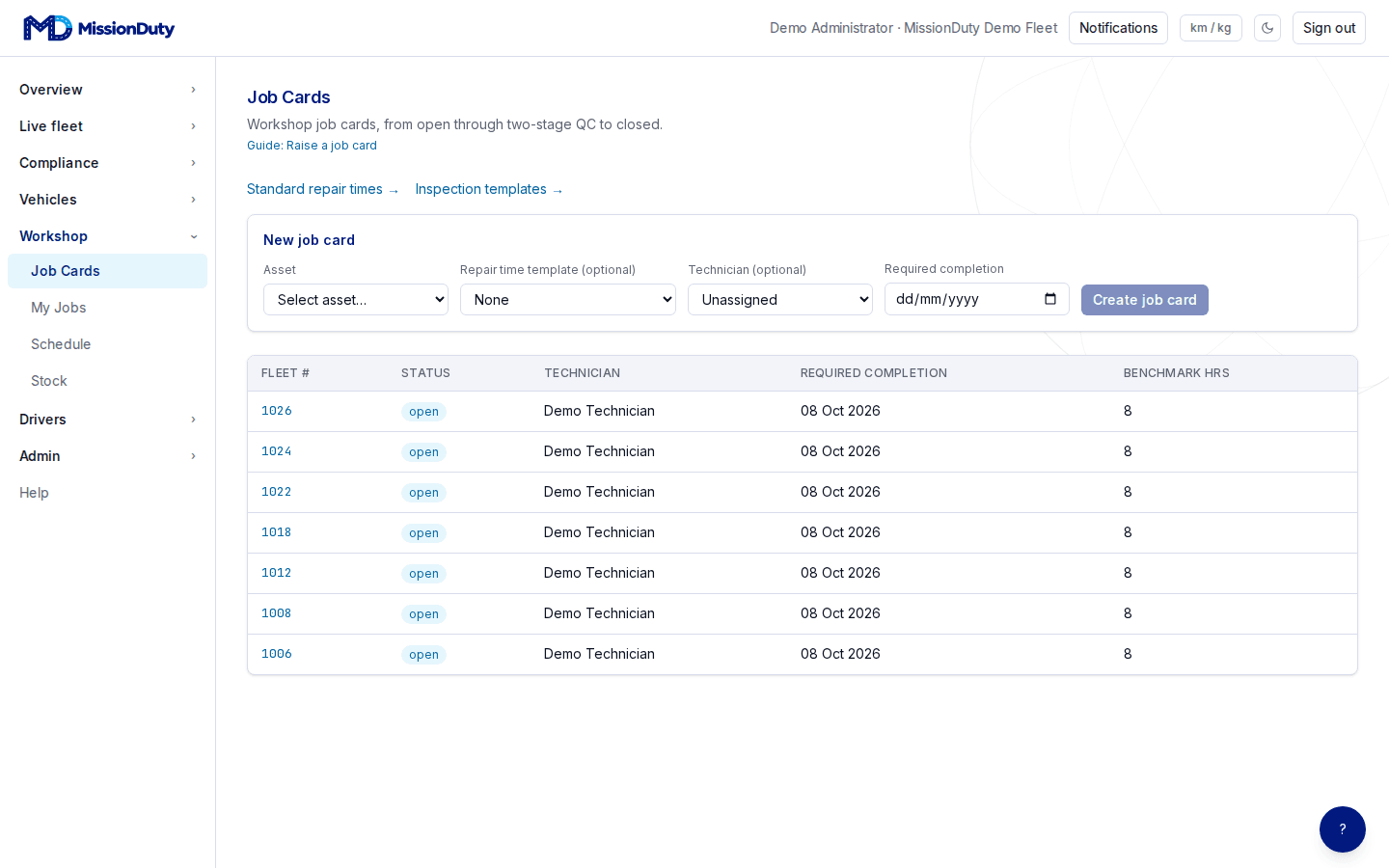This screenshot has height=868, width=1389.
Task: Click the Benchmark Hrs column header
Action: pos(1177,373)
